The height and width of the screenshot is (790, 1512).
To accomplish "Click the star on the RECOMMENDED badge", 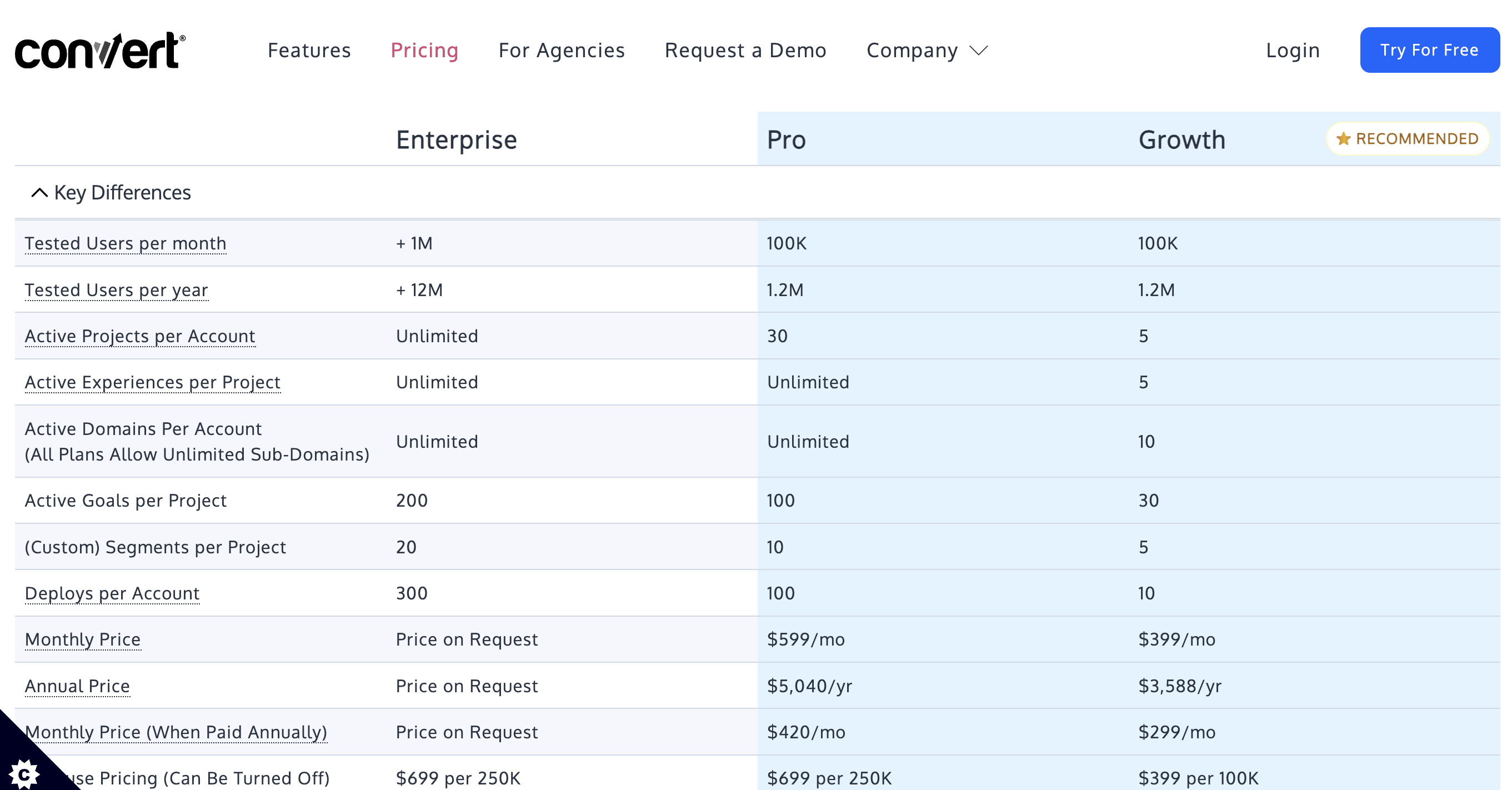I will (1343, 138).
